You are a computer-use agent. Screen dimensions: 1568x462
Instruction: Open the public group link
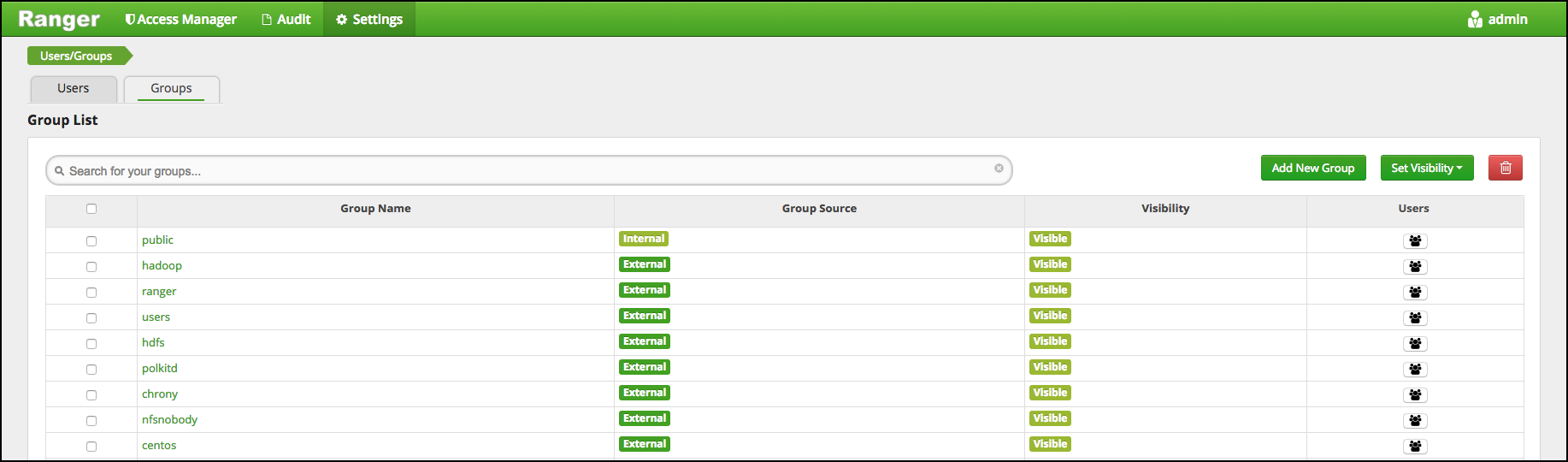coord(157,240)
